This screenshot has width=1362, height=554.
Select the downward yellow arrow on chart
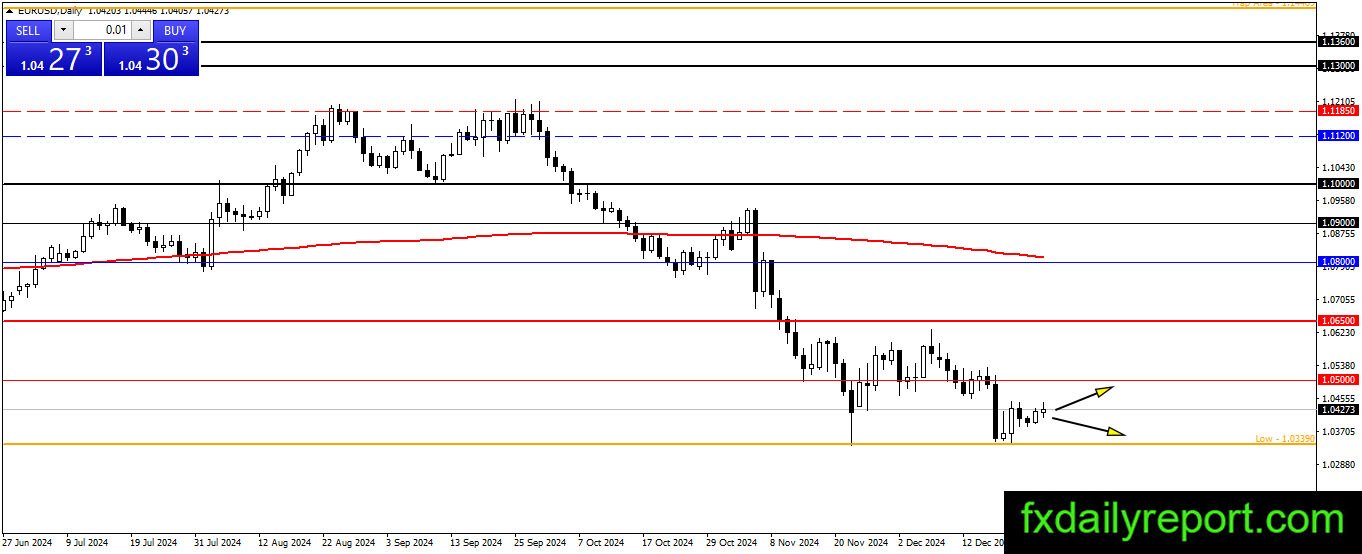pos(1089,426)
